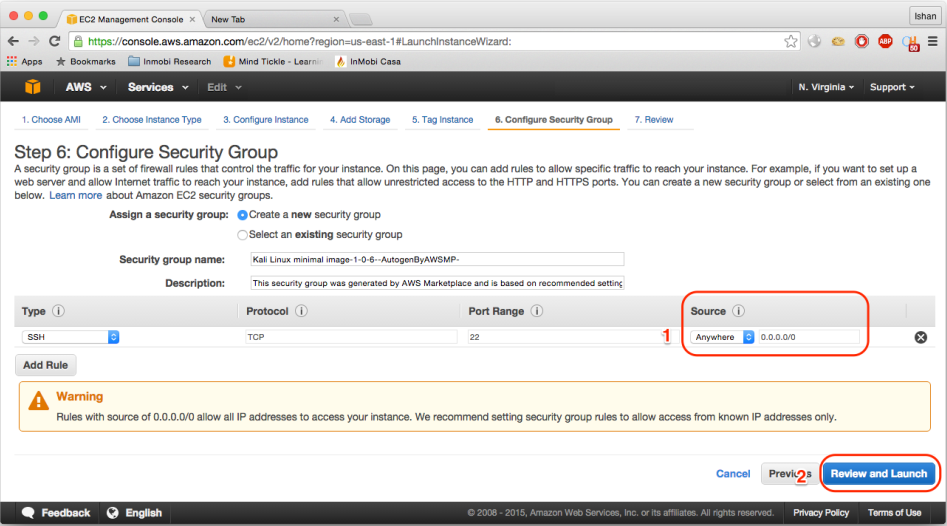Change the English language setting
The image size is (947, 526).
tap(134, 513)
